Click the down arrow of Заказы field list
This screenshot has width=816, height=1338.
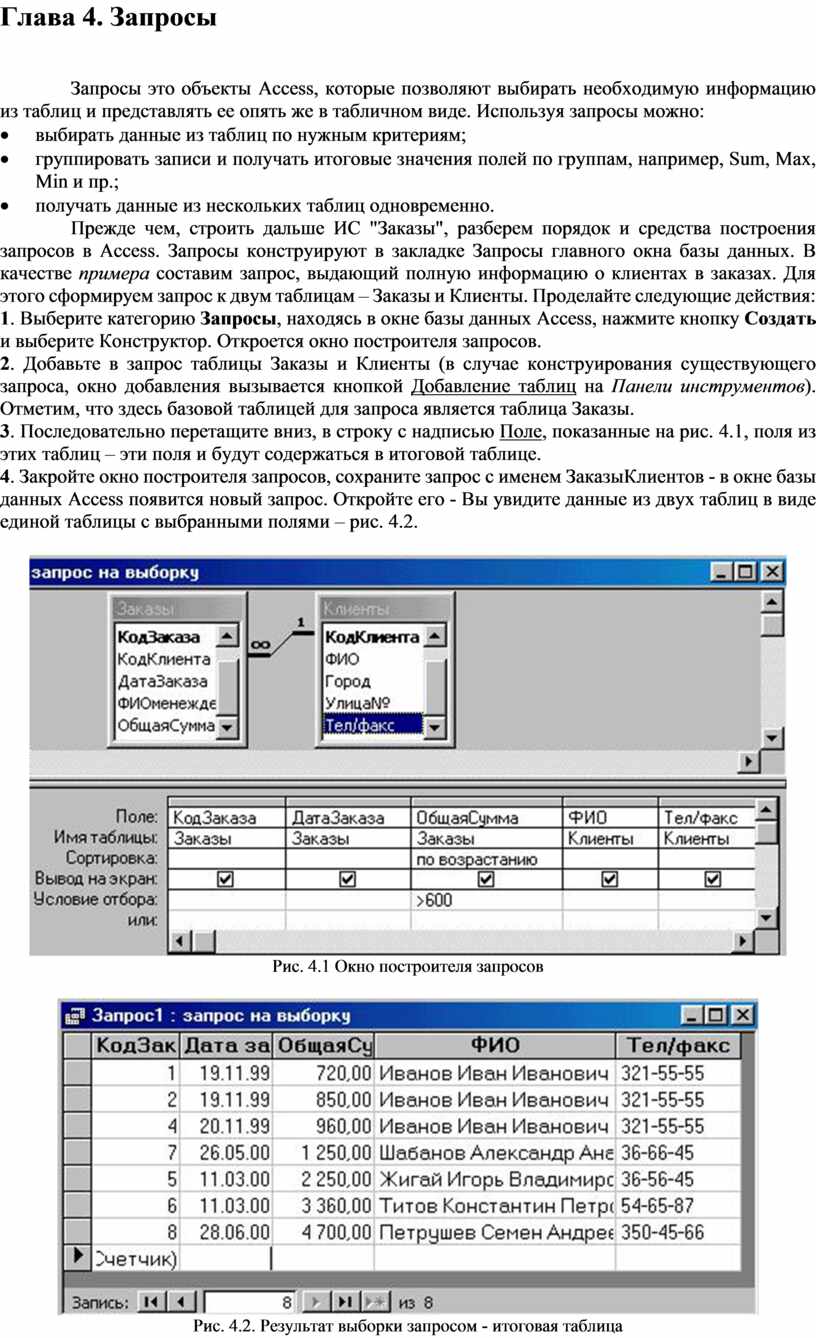[x=228, y=727]
